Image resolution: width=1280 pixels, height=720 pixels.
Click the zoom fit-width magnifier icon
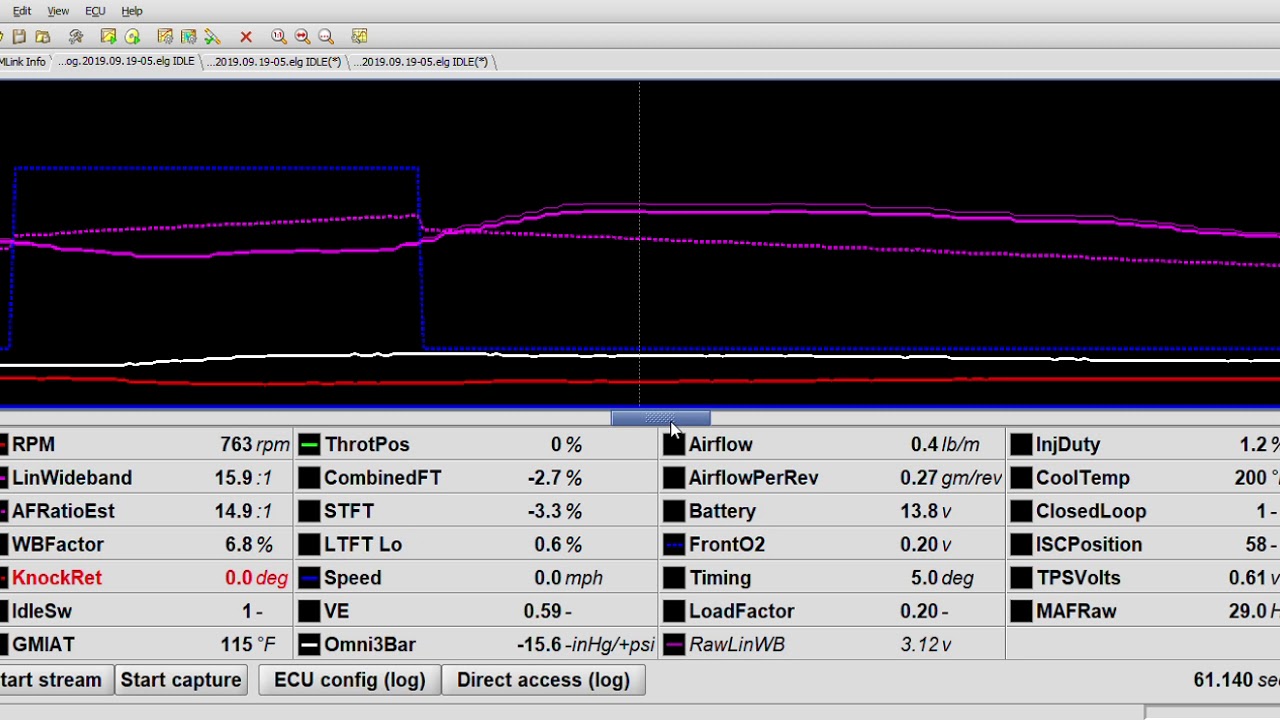302,37
